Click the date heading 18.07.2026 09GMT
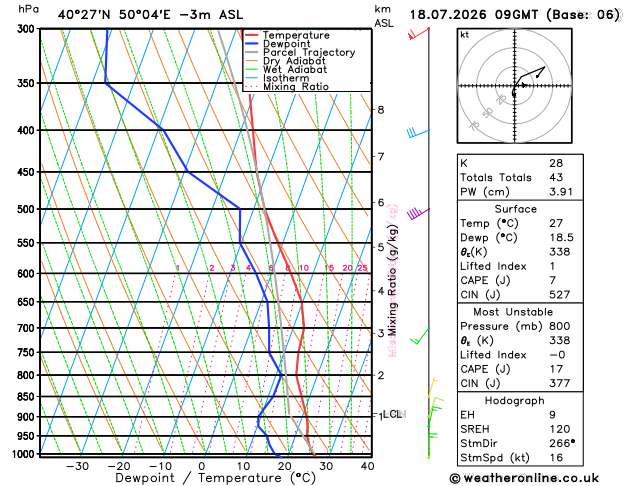 click(x=474, y=15)
